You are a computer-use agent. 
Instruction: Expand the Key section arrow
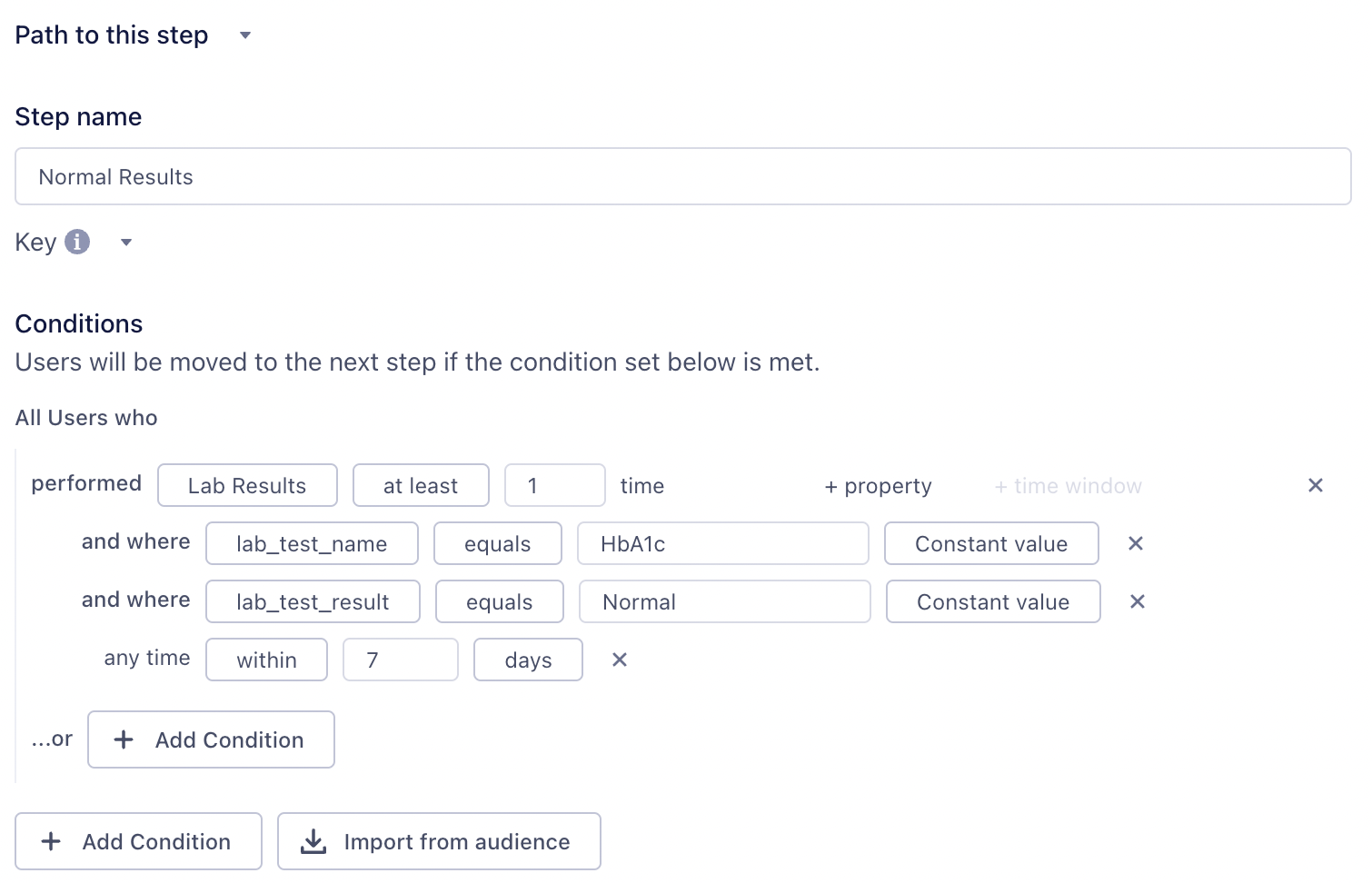coord(126,243)
